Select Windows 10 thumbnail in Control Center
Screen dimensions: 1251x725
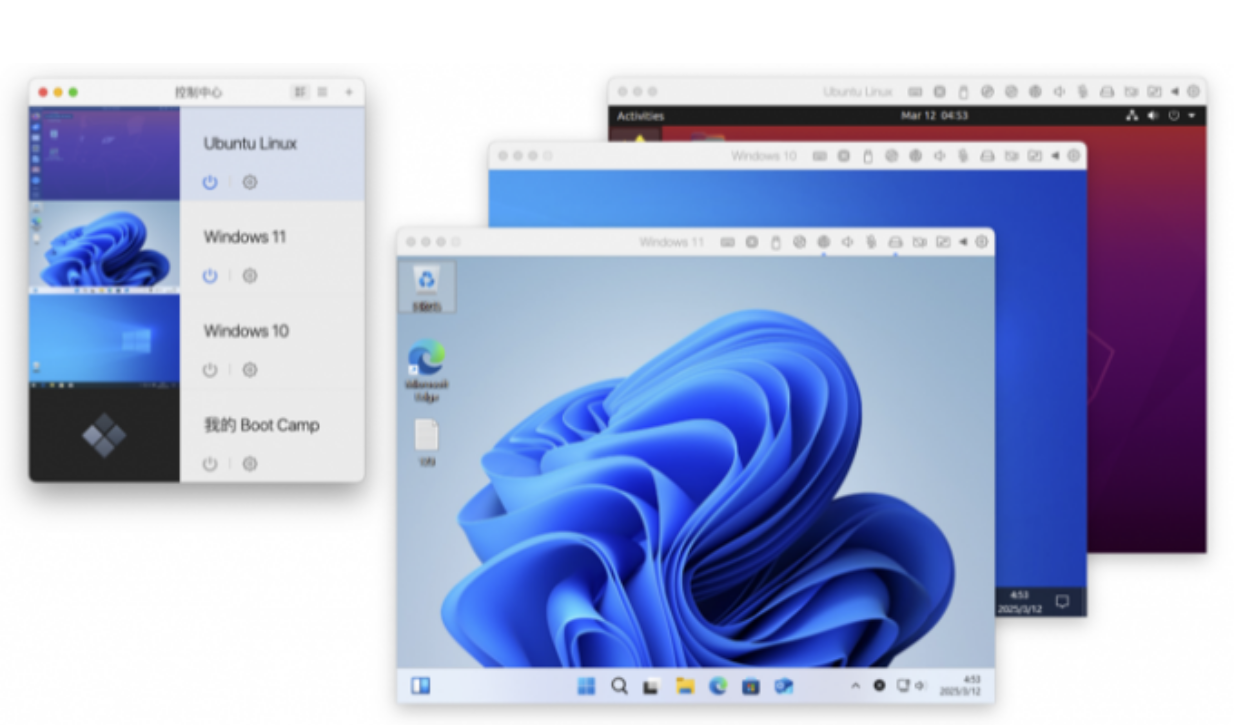click(x=104, y=340)
